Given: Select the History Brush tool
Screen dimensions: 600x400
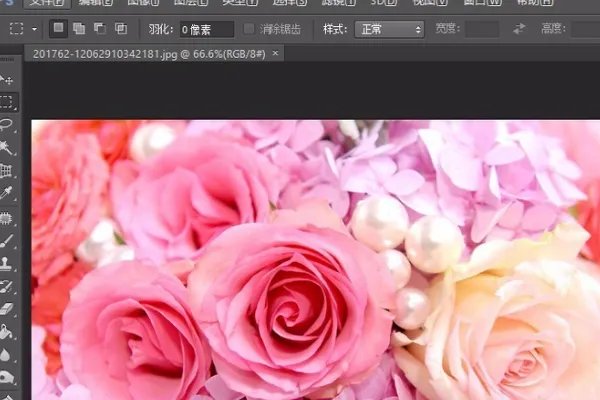Looking at the screenshot, I should [7, 286].
